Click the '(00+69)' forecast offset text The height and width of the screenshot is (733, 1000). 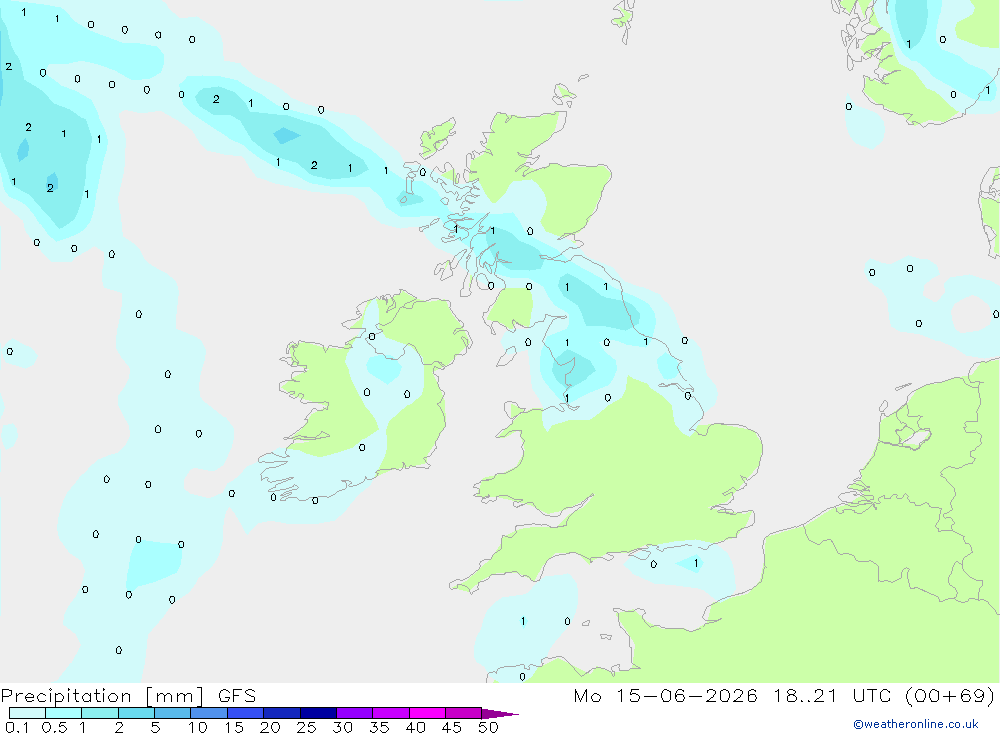pyautogui.click(x=950, y=696)
